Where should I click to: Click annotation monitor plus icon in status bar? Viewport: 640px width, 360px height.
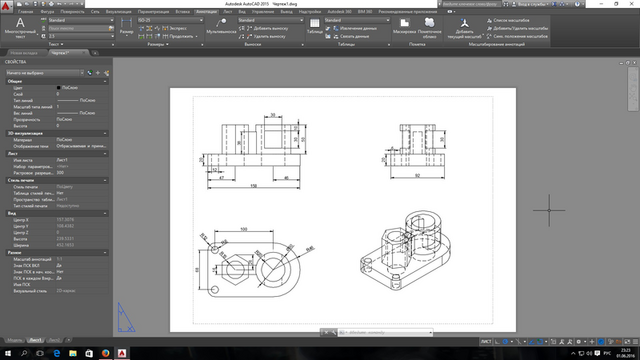[592, 342]
